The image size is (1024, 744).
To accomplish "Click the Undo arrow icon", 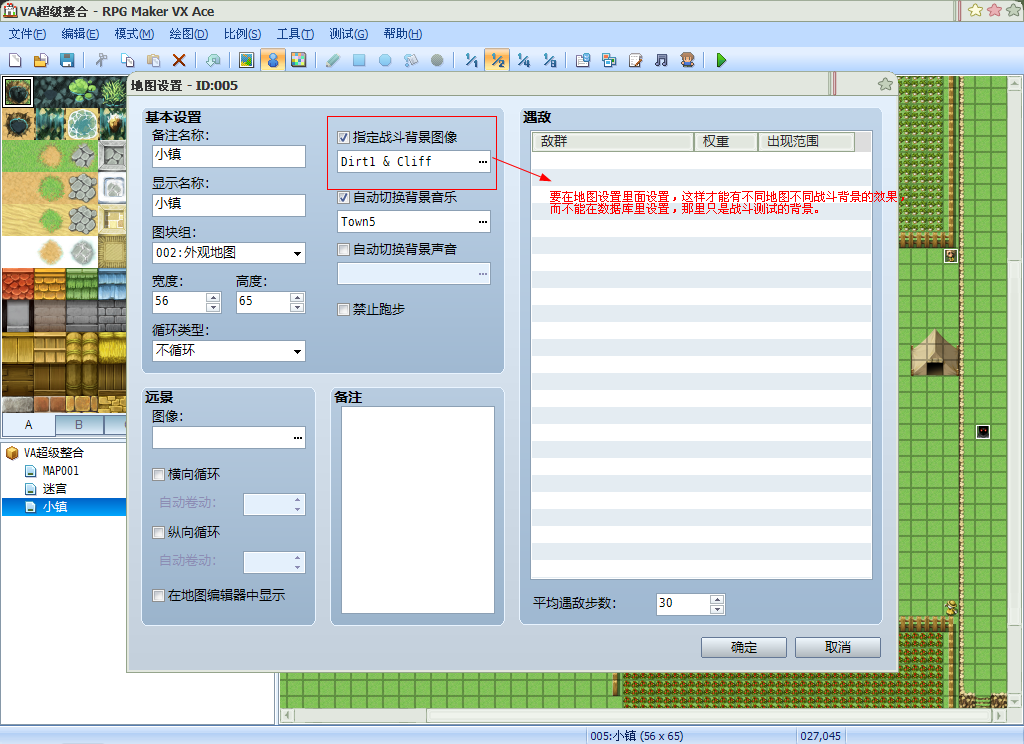I will point(213,60).
